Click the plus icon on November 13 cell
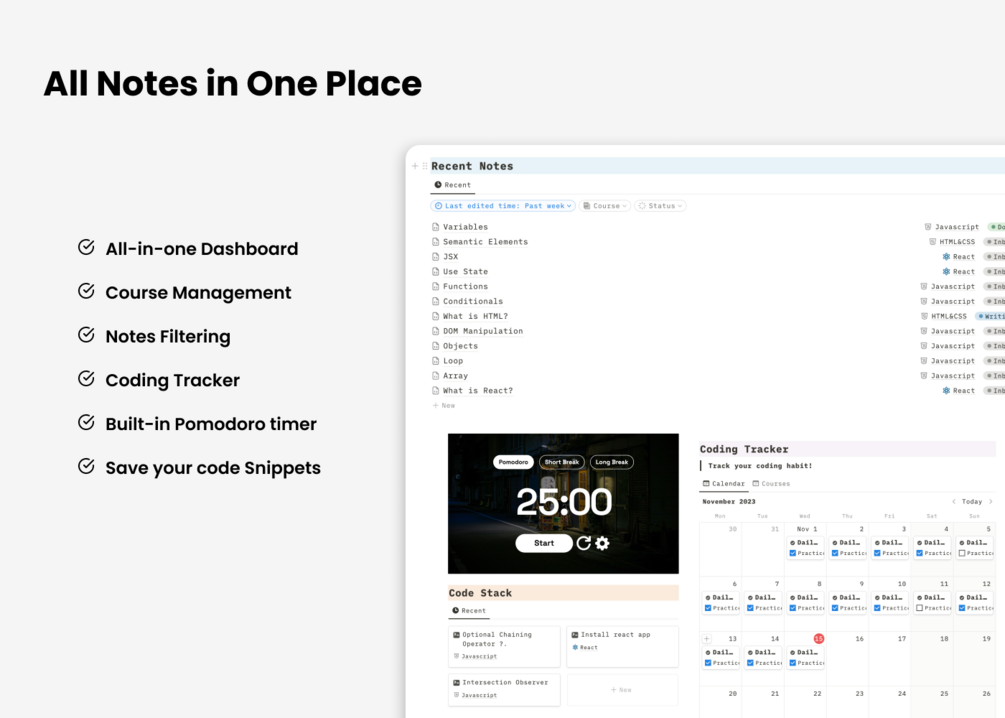Screen dimensions: 1005x718 (706, 639)
